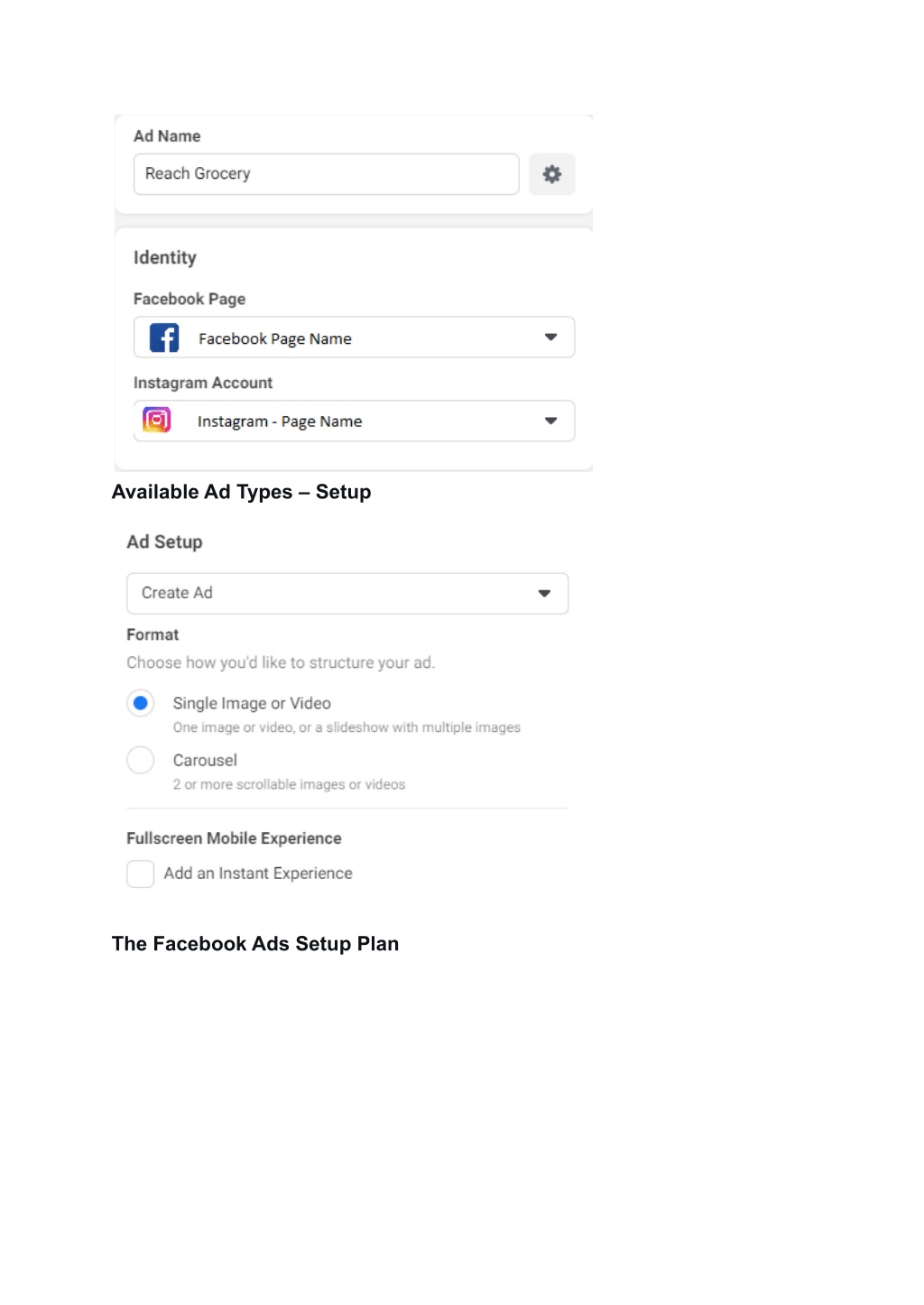
Task: Click the Facebook Page Name text
Action: 275,338
